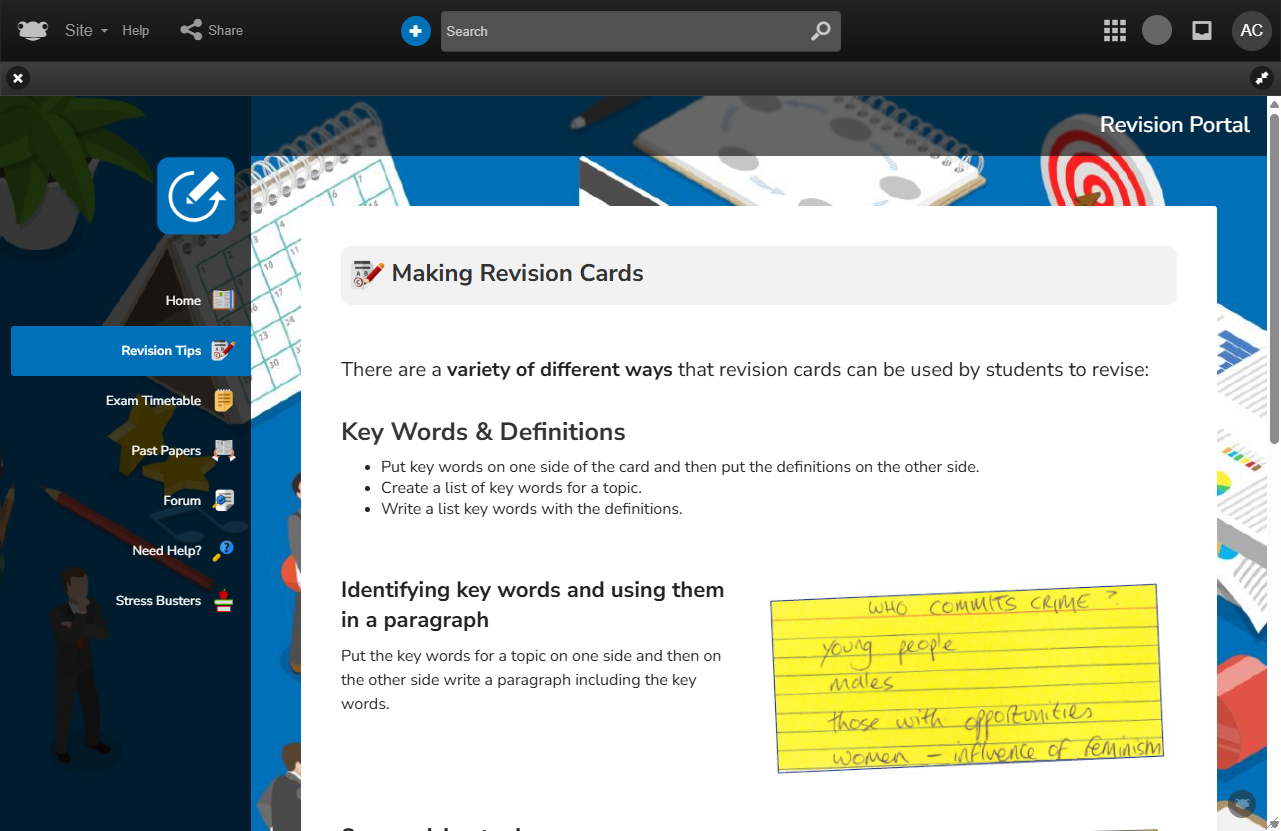Click the yellow revision card image
Viewport: 1281px width, 831px height.
(967, 678)
